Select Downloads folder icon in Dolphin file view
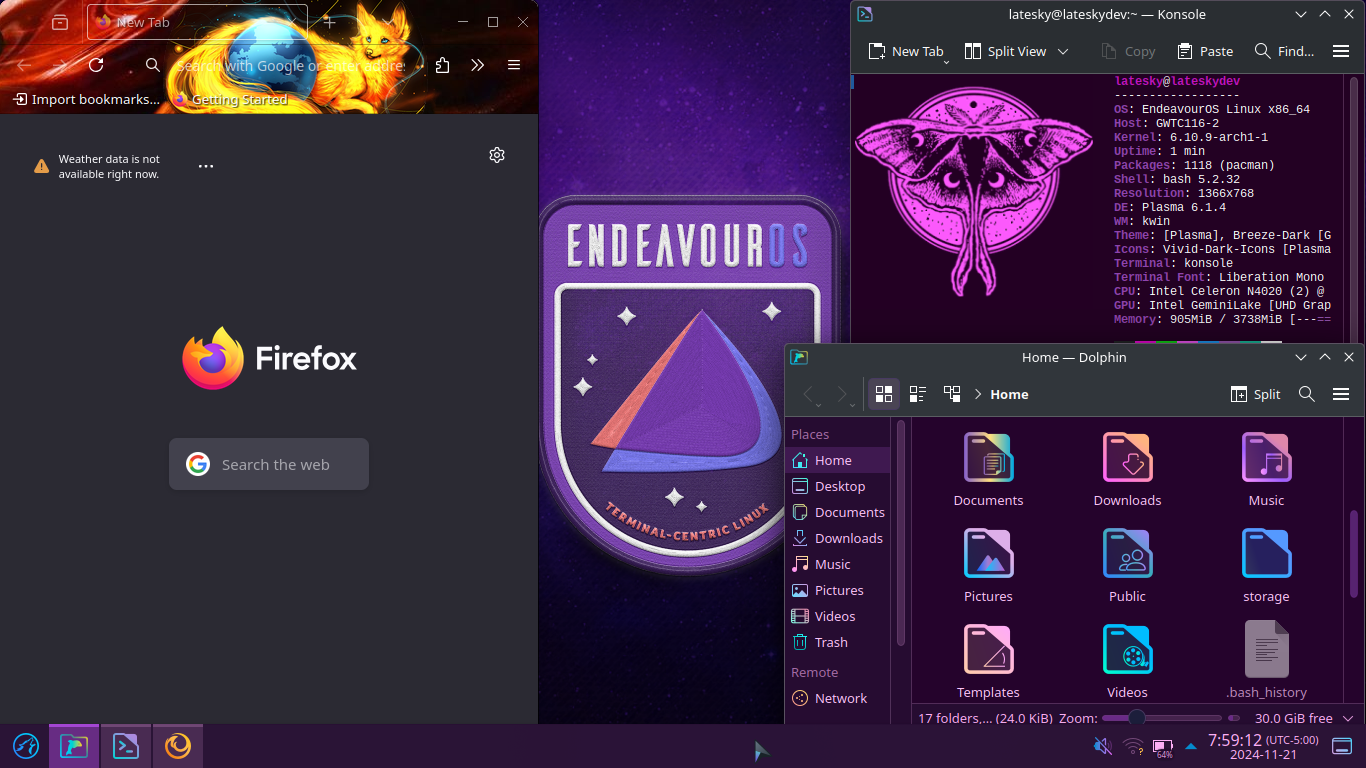This screenshot has width=1366, height=768. (x=1127, y=458)
